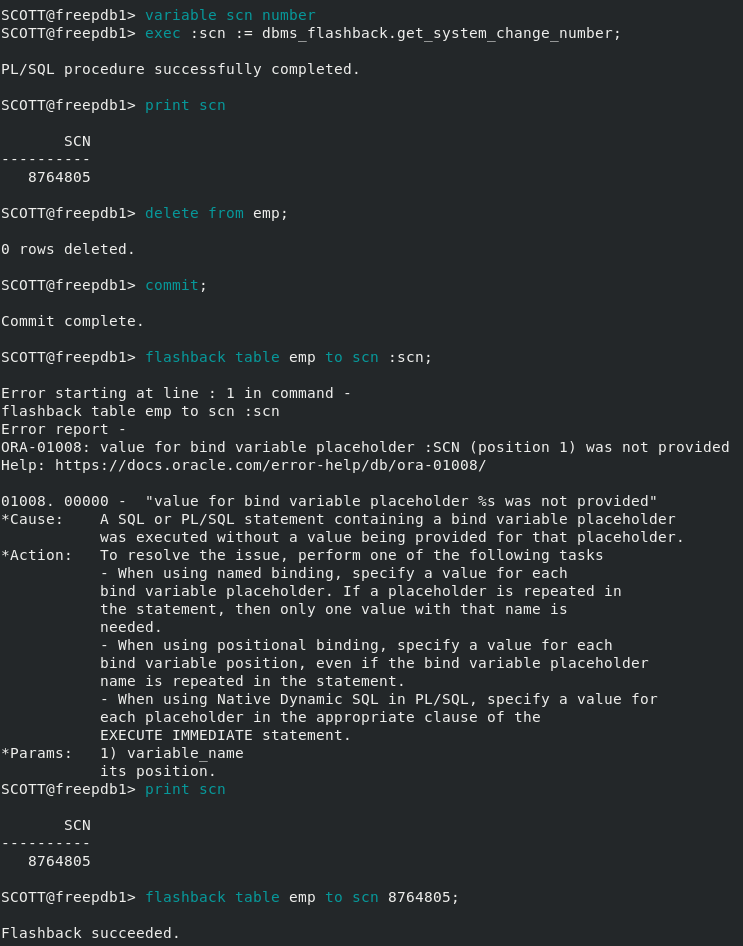Click the 'variable scn number' command line

[x=230, y=15]
